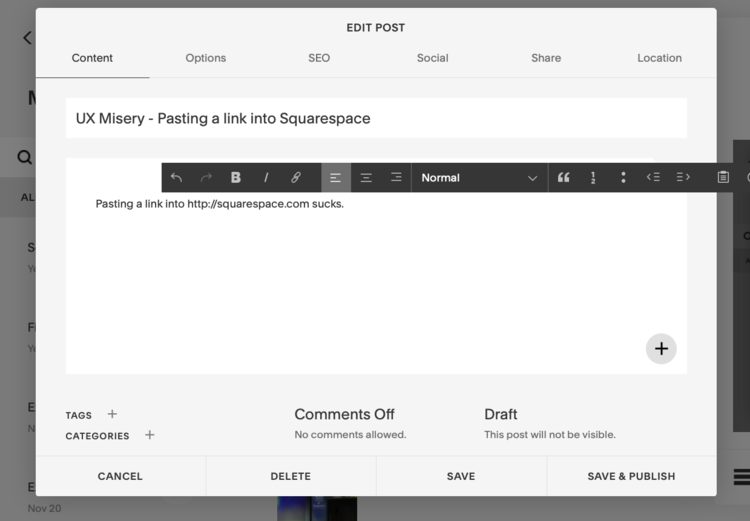The image size is (750, 521).
Task: Align text left
Action: tap(336, 177)
